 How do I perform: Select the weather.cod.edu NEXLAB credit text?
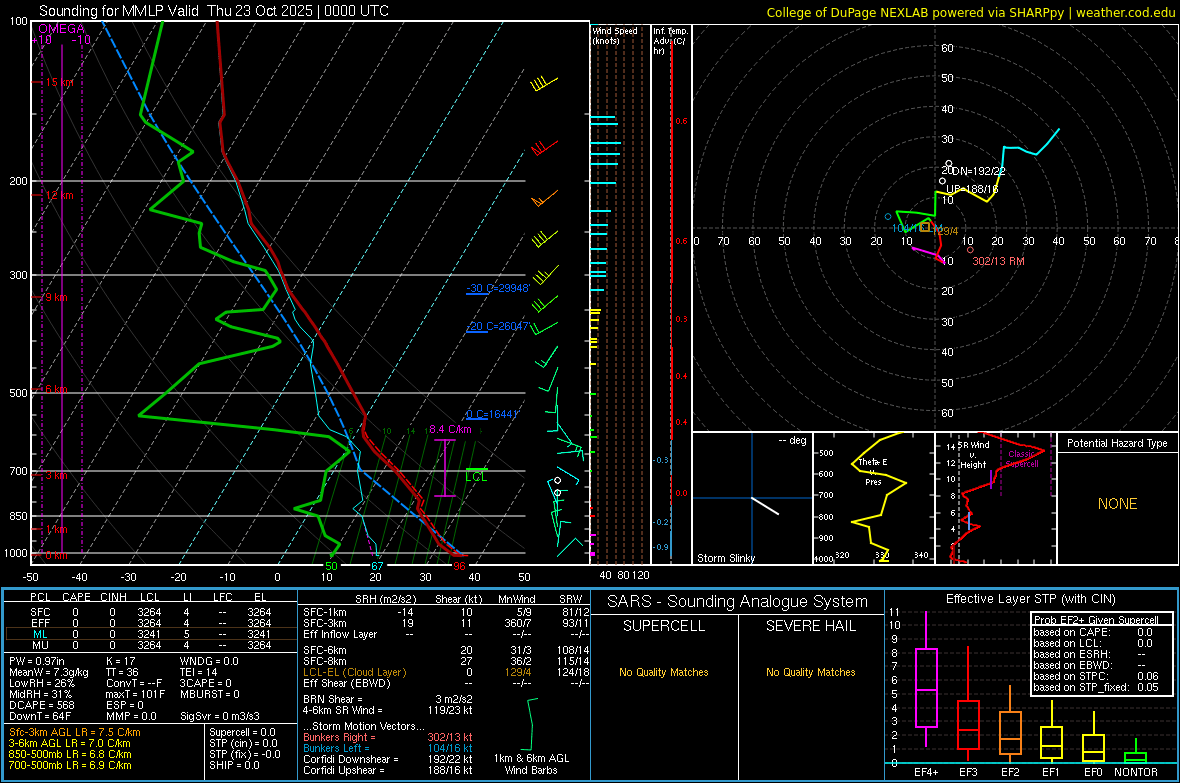tap(970, 12)
